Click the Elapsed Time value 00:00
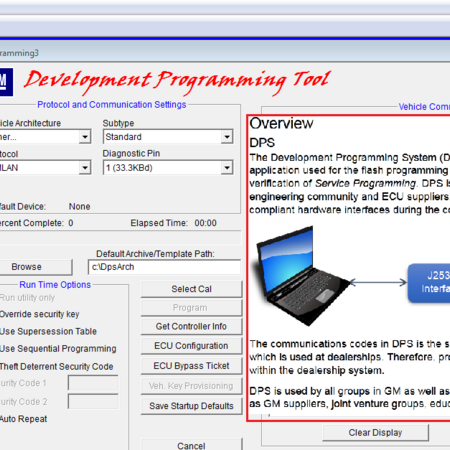450x450 pixels. pyautogui.click(x=205, y=223)
